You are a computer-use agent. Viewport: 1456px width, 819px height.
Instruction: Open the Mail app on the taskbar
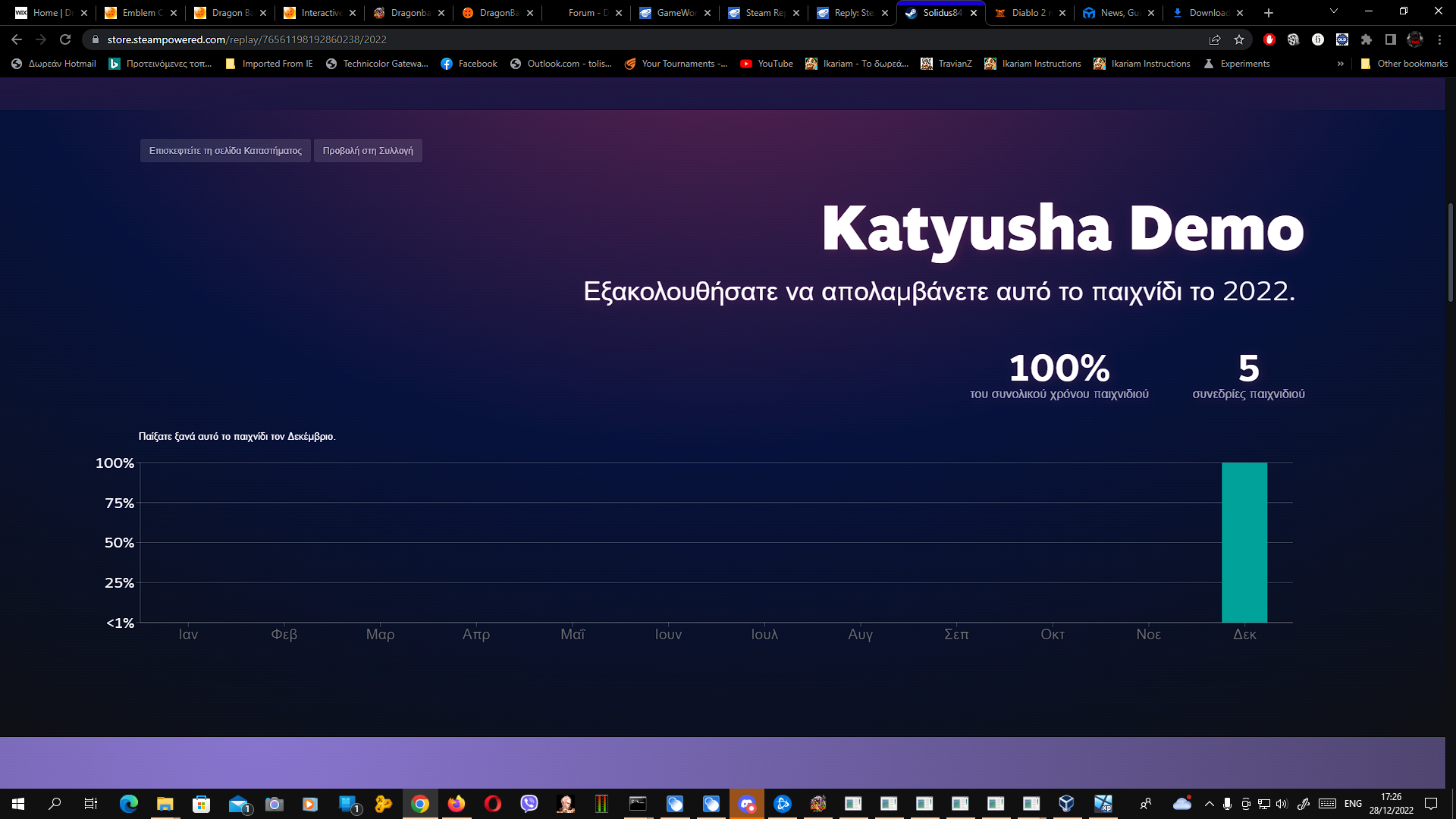(238, 804)
